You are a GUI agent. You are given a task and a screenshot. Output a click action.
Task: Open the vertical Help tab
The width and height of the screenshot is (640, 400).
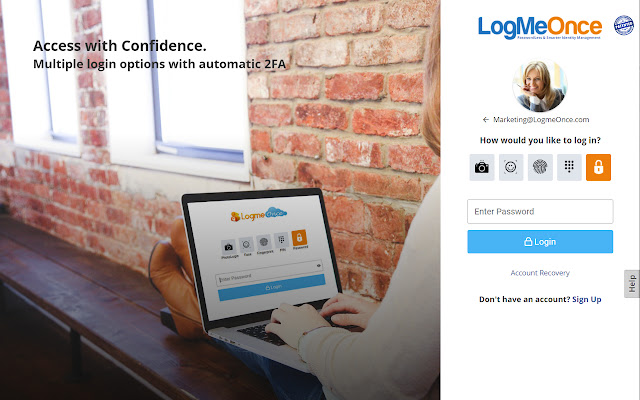point(632,284)
